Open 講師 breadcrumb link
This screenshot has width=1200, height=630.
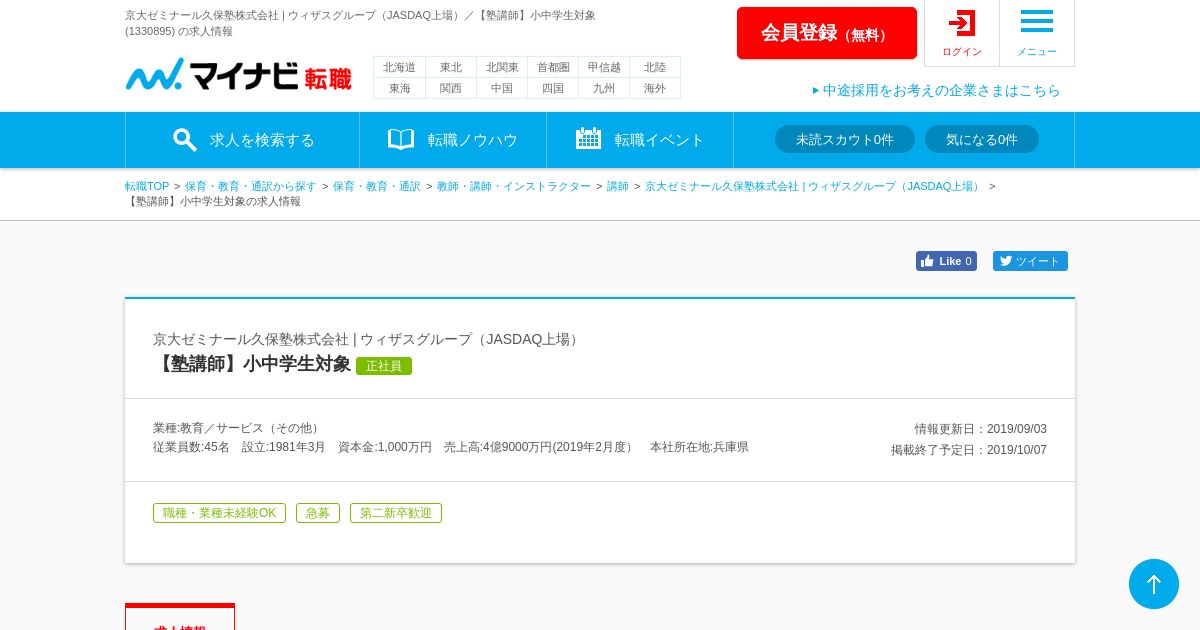tap(618, 186)
